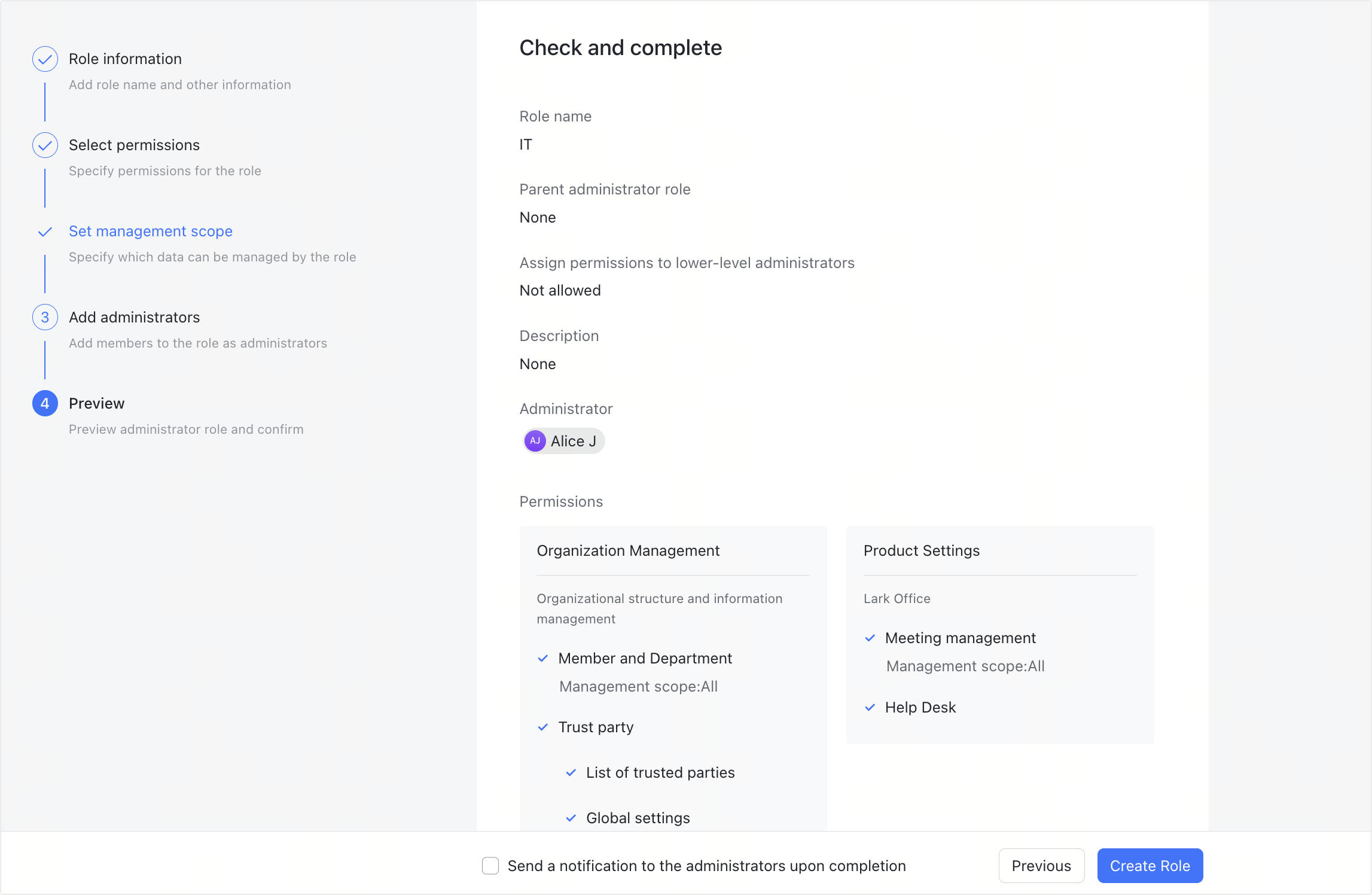Click the step 3 circle for Add administrators
1372x895 pixels.
pyautogui.click(x=44, y=317)
